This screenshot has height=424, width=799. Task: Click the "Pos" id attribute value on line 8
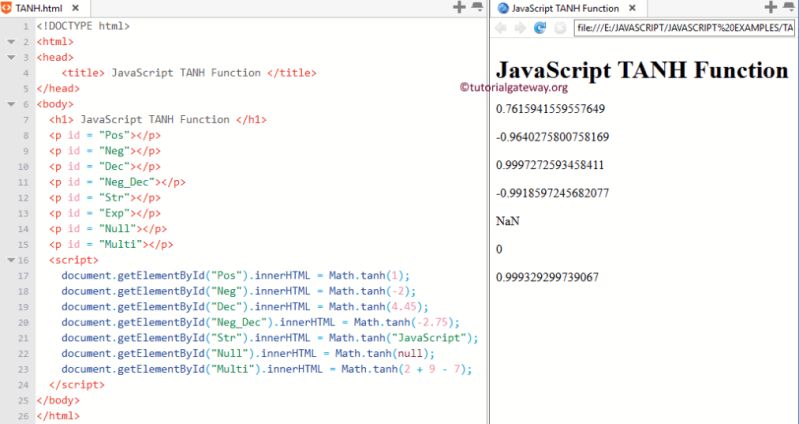(115, 135)
